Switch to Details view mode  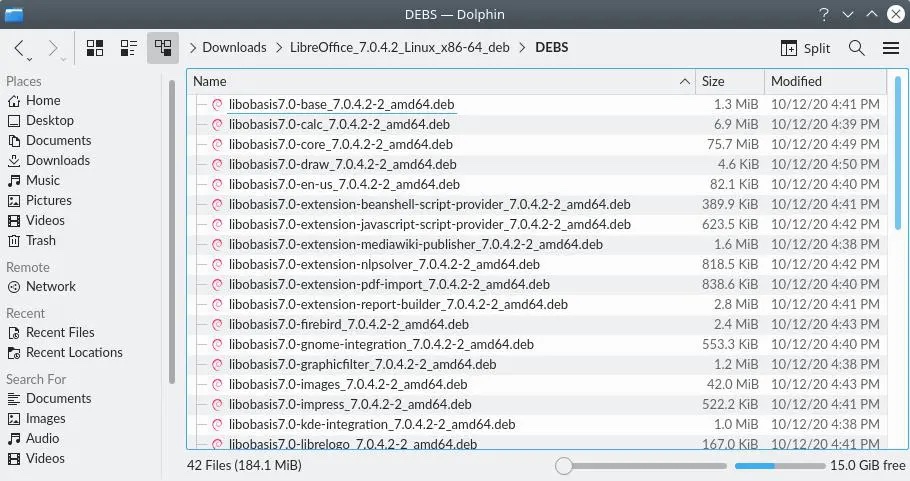(162, 48)
